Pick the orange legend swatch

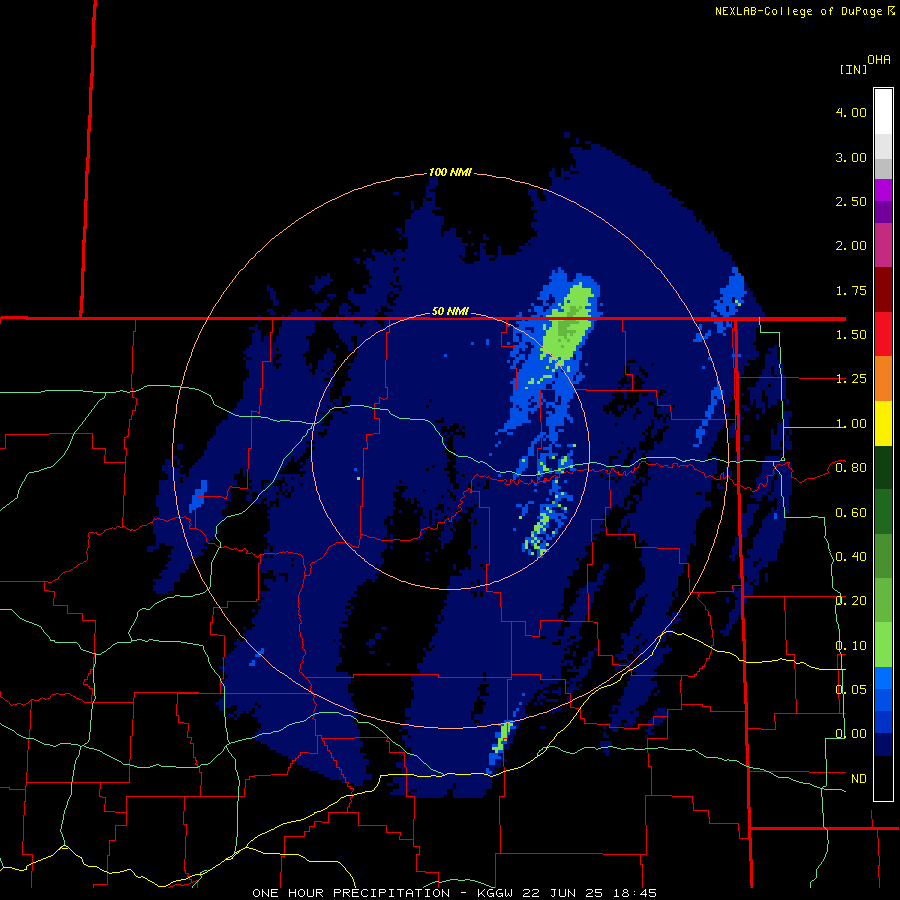883,379
